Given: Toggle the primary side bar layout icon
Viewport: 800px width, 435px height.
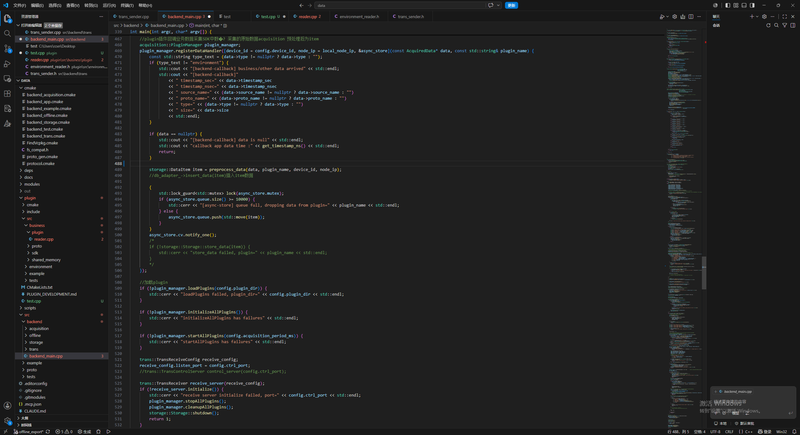Looking at the screenshot, I should point(728,5).
